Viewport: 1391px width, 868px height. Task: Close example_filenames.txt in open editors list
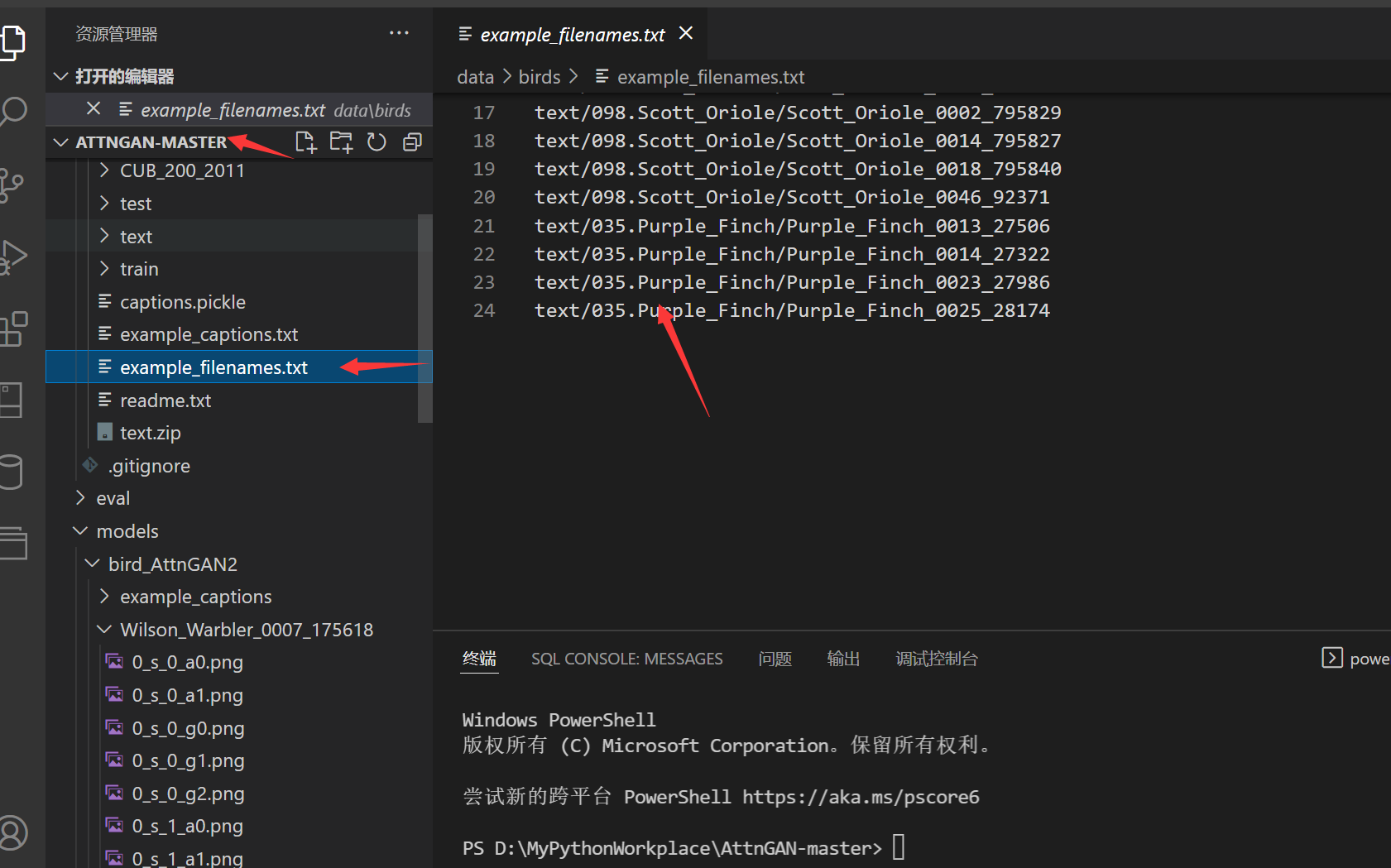[94, 109]
